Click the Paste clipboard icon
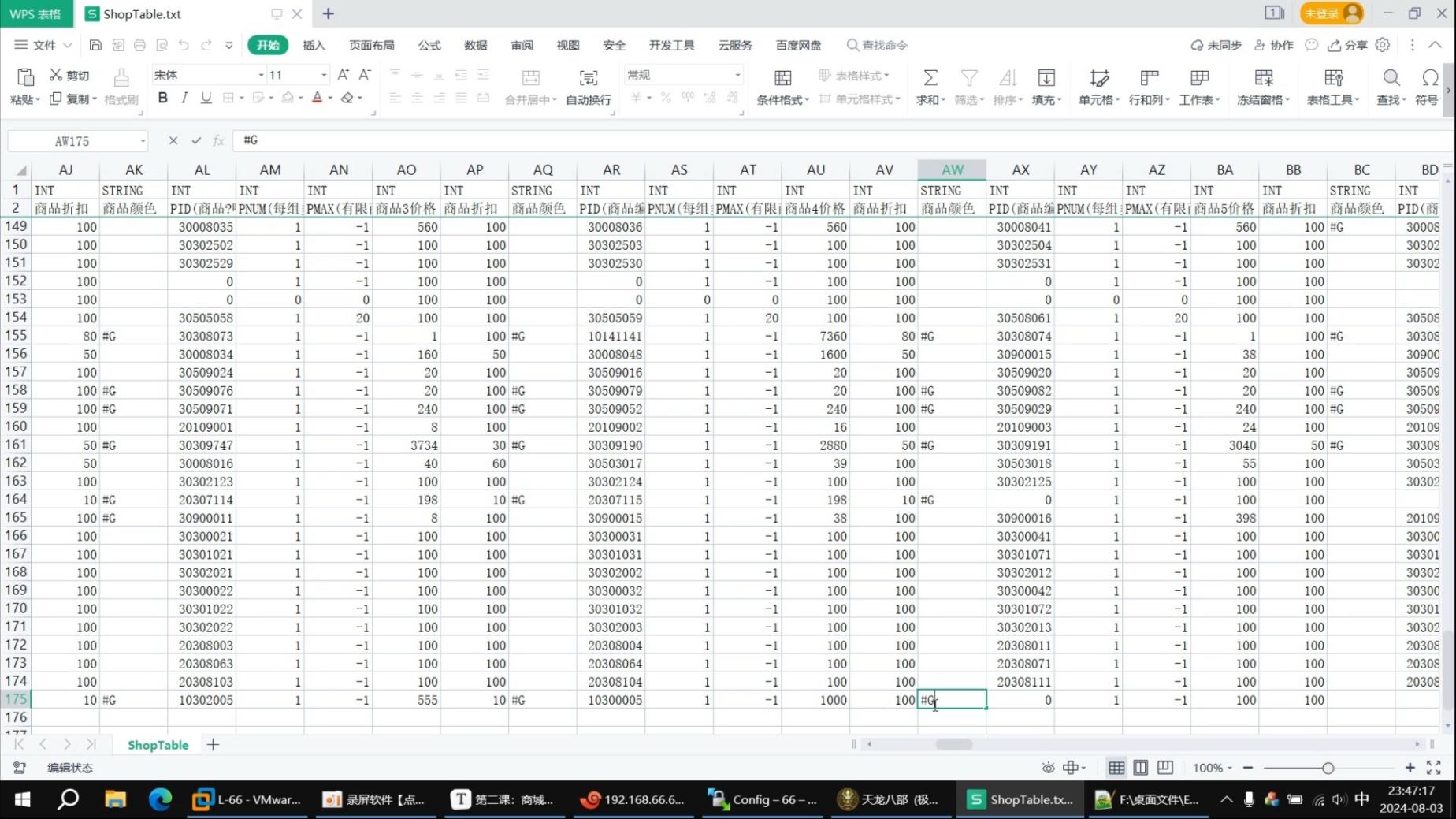This screenshot has width=1456, height=819. (25, 77)
